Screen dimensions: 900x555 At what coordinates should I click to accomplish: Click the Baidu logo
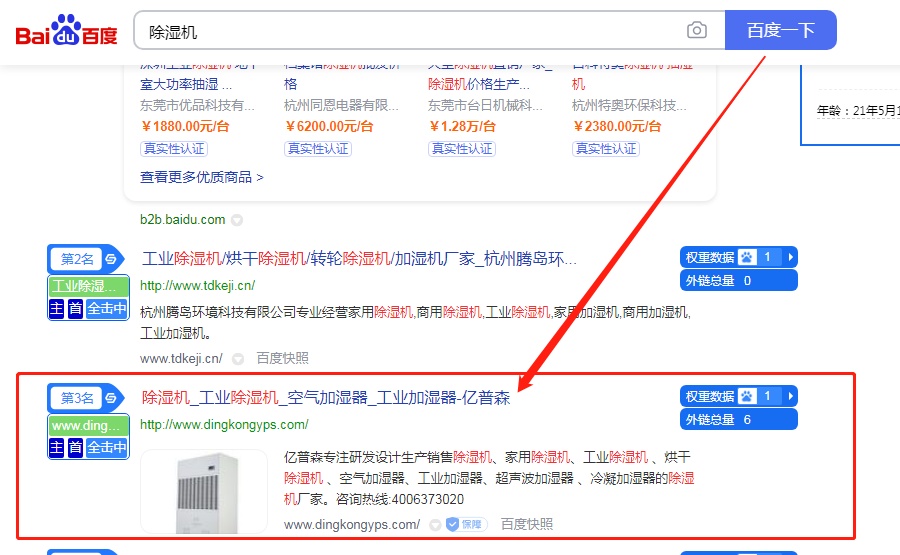pos(66,31)
